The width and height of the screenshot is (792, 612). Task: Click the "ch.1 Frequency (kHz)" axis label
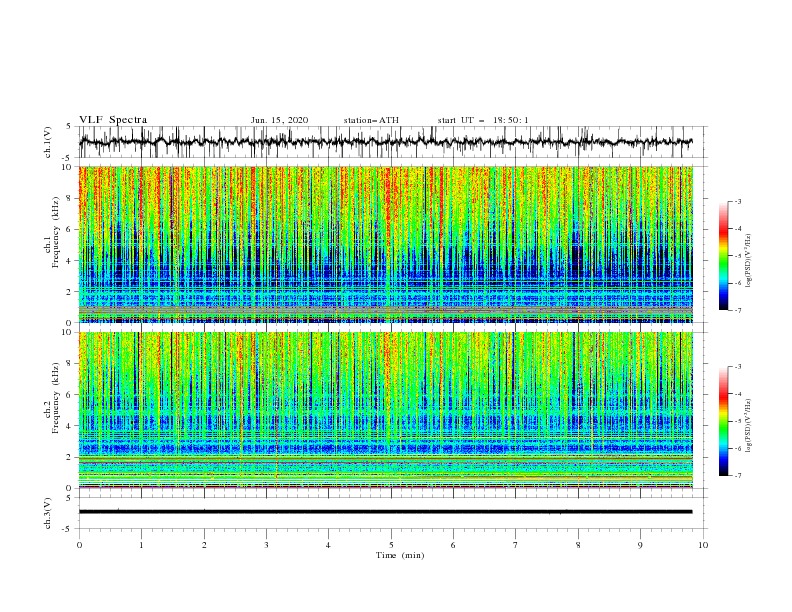point(52,231)
